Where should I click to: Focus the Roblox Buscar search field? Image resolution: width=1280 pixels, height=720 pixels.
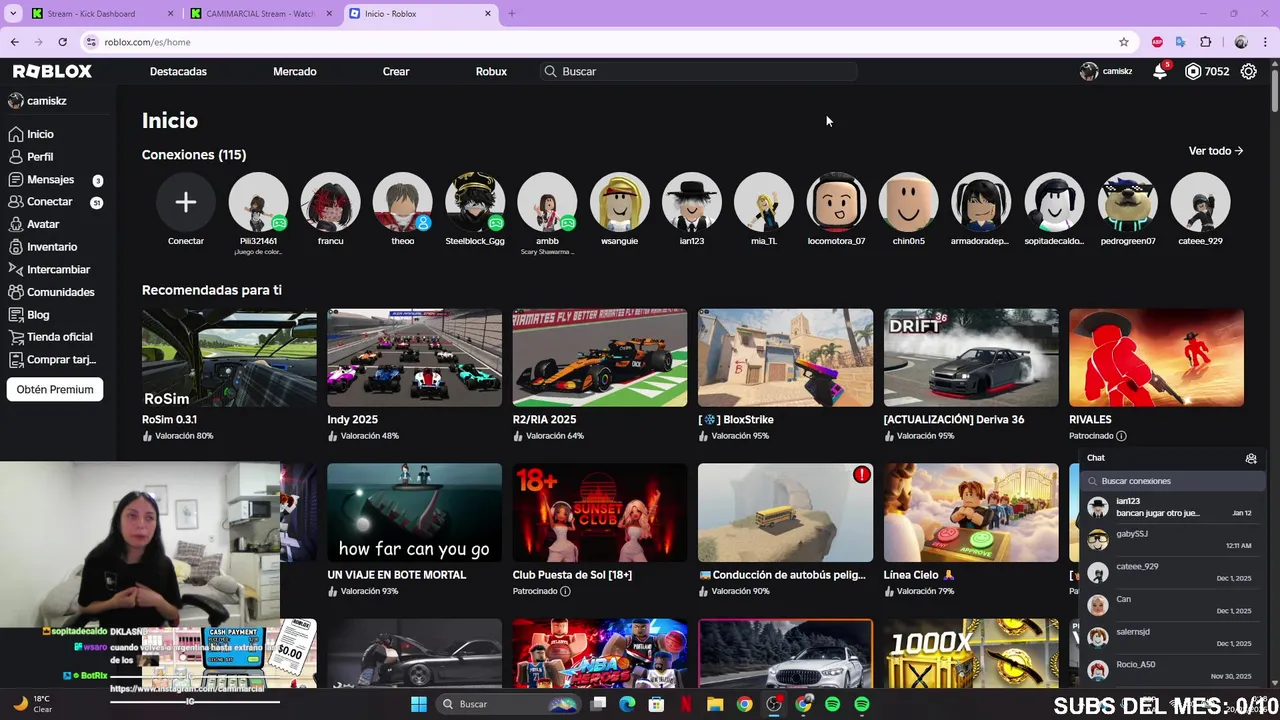[698, 72]
